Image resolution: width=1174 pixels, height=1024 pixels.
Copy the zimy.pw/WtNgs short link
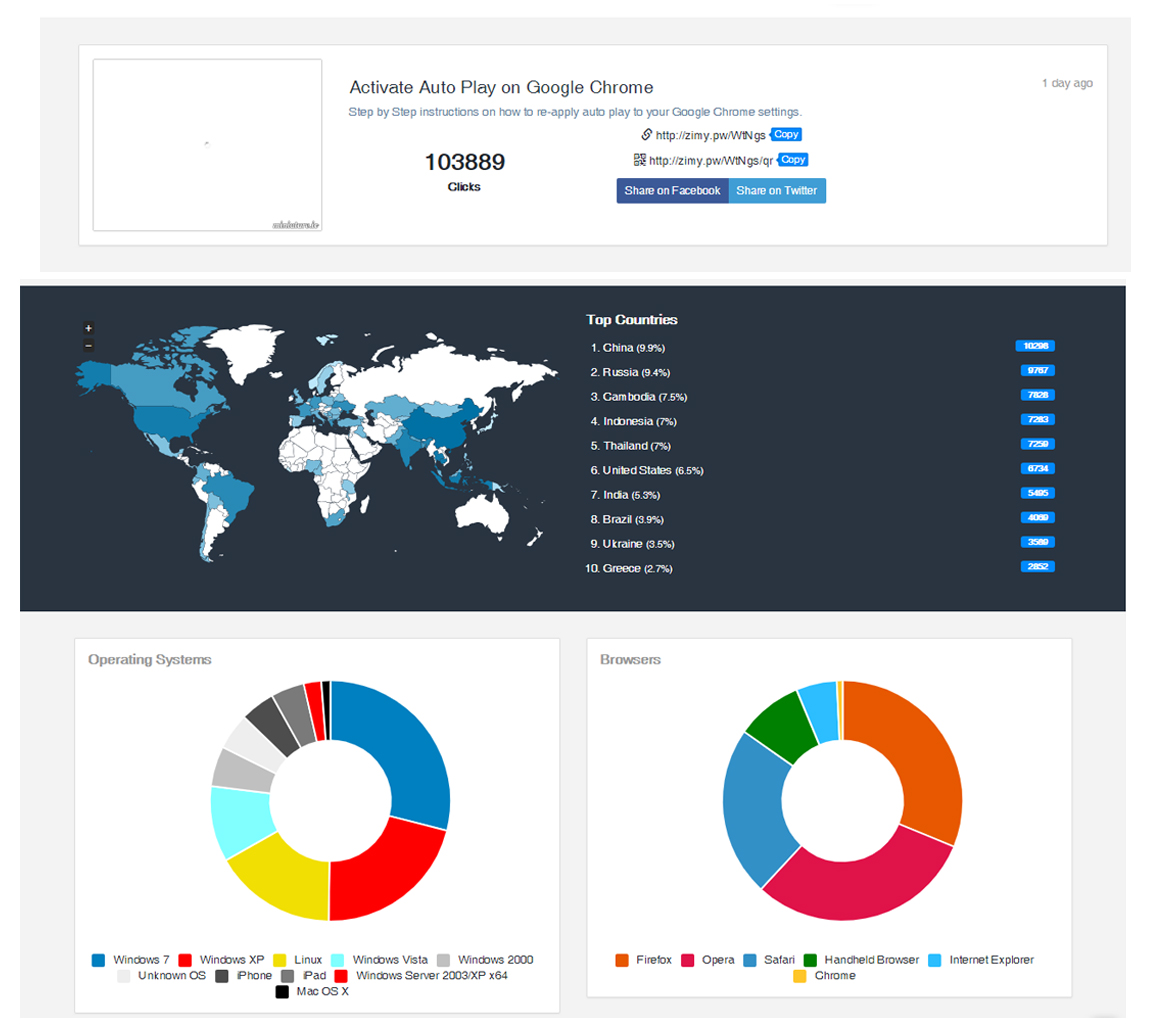click(786, 134)
